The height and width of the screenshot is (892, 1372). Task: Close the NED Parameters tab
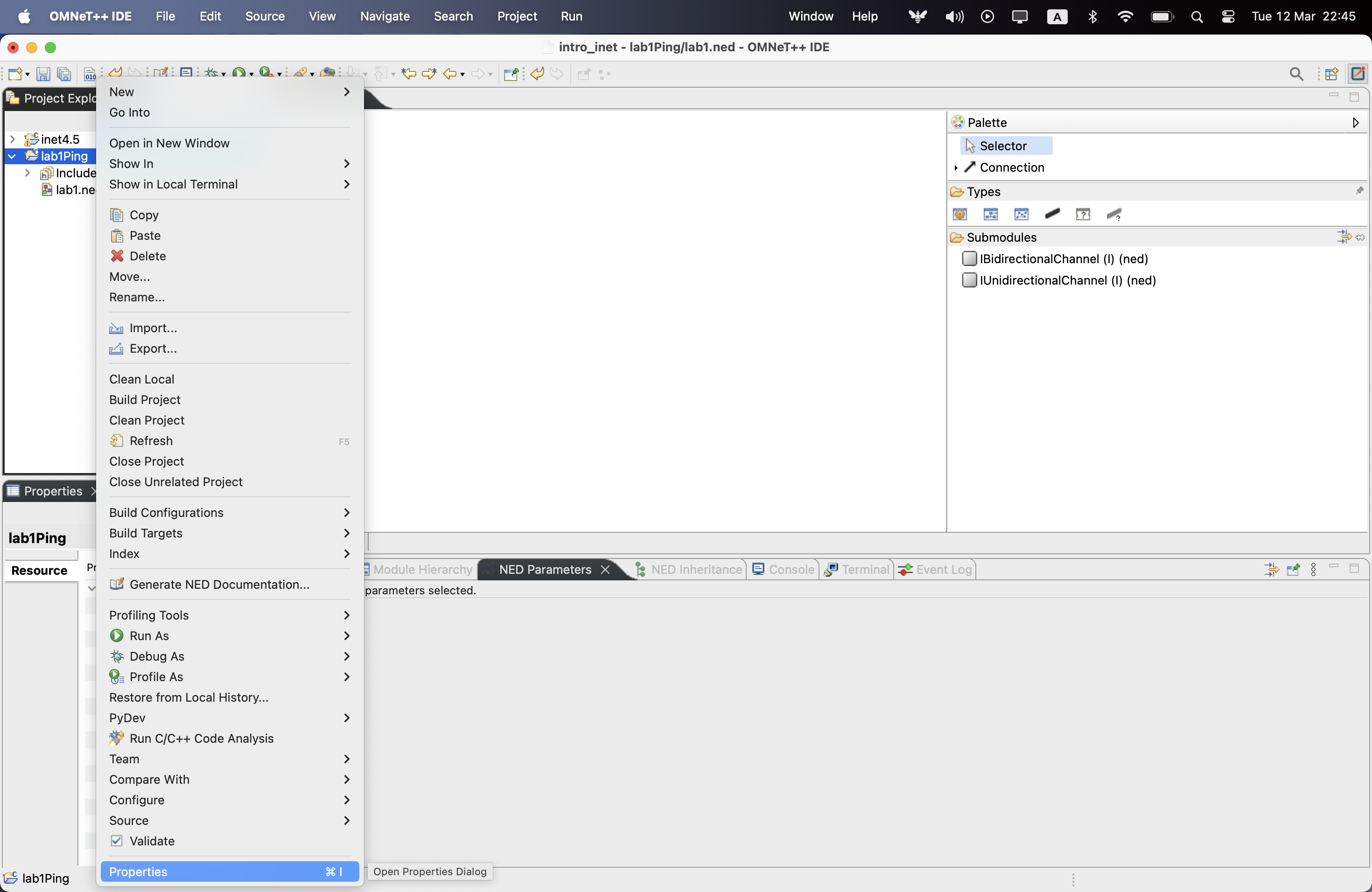pos(605,569)
